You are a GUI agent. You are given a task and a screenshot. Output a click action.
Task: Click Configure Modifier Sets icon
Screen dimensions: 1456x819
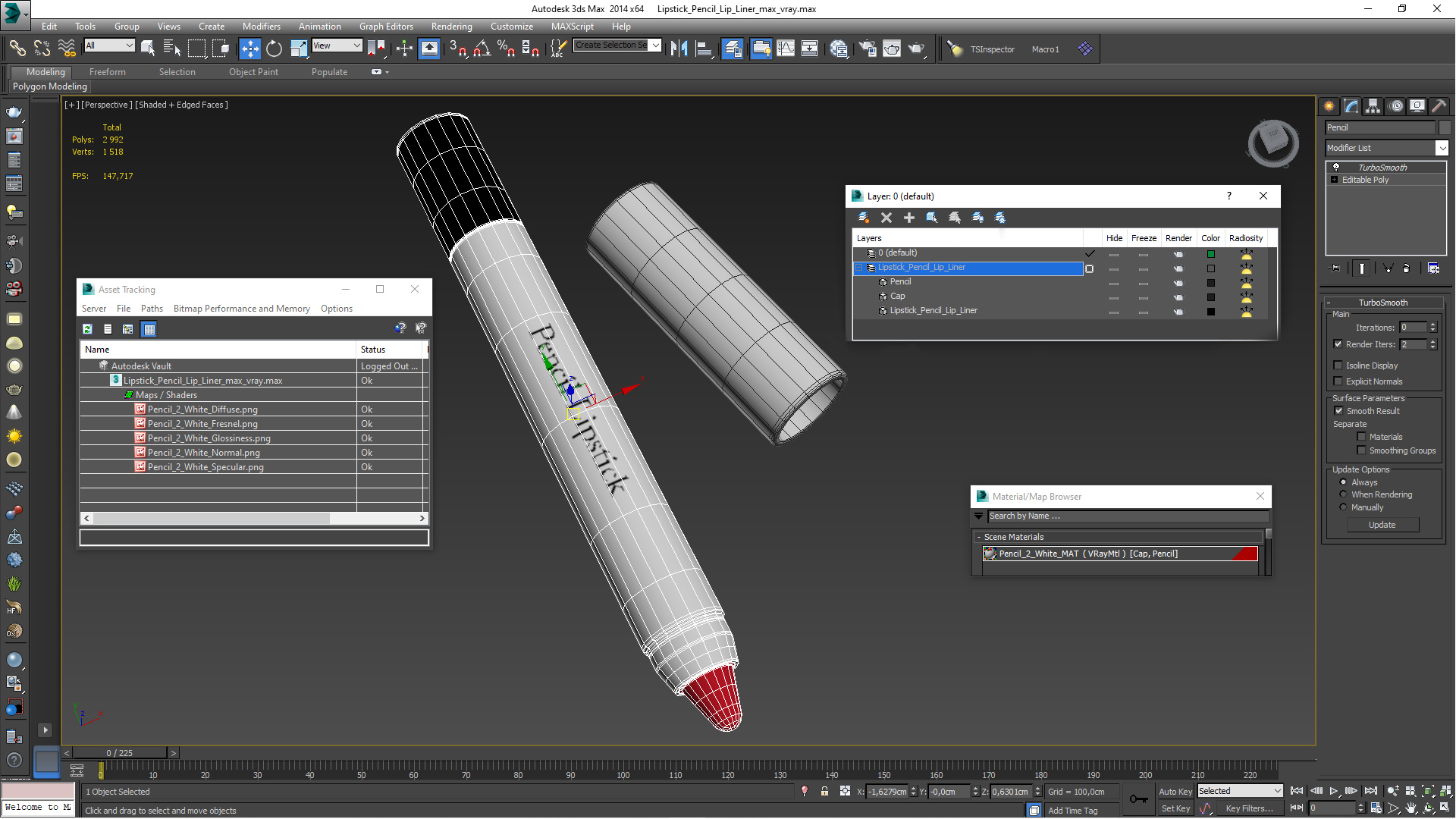(x=1433, y=268)
